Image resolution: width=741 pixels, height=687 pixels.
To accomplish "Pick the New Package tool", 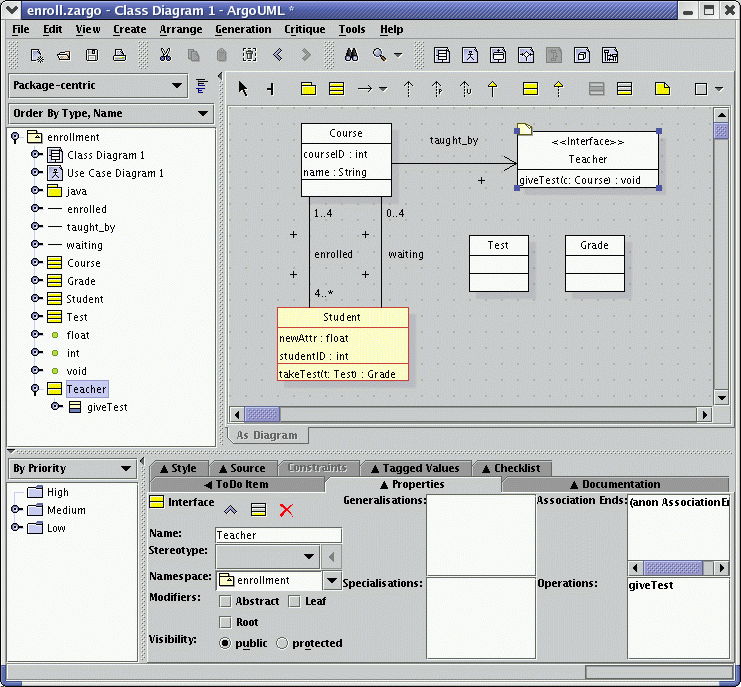I will tap(308, 88).
